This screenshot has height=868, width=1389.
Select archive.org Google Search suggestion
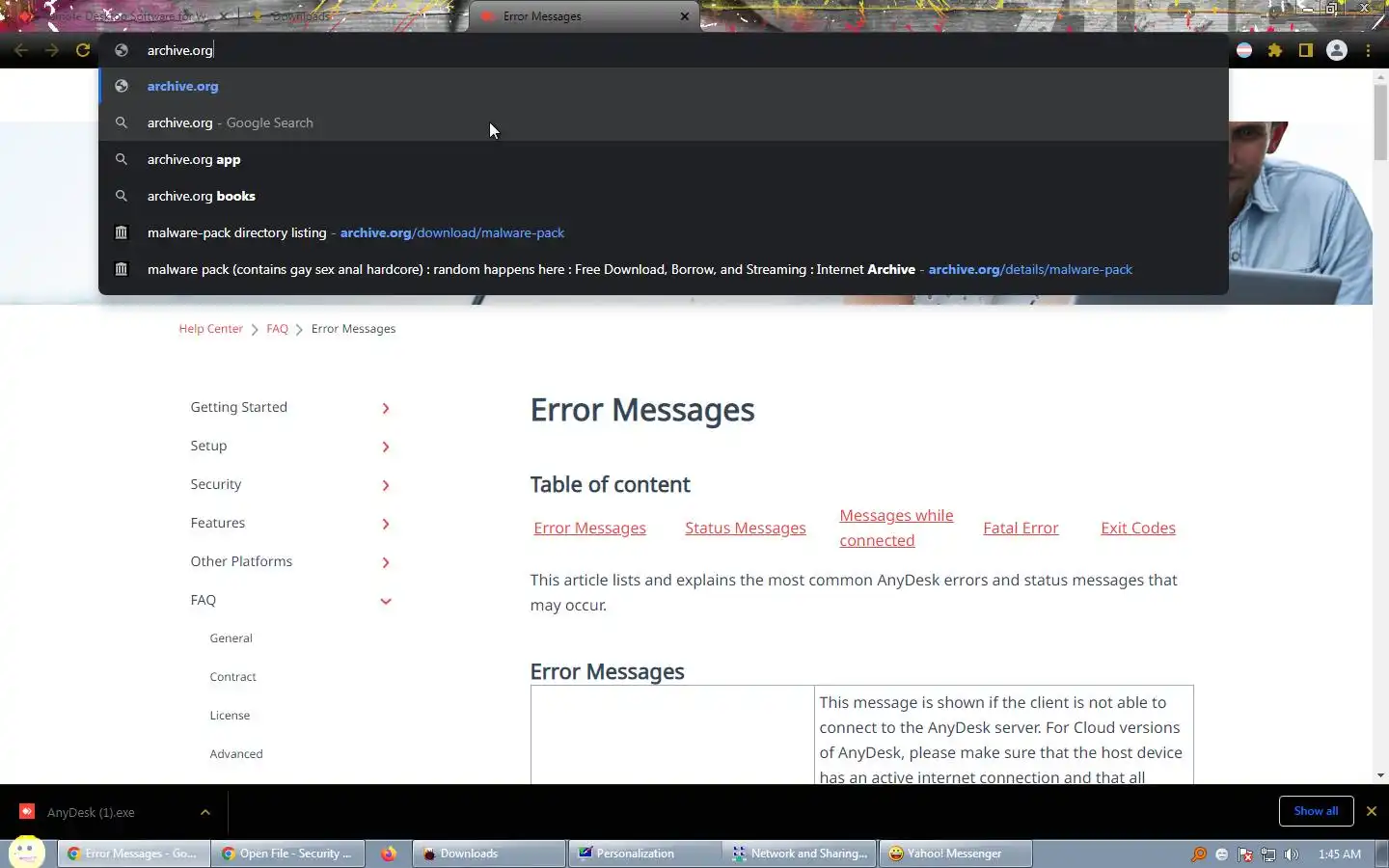pos(664,122)
